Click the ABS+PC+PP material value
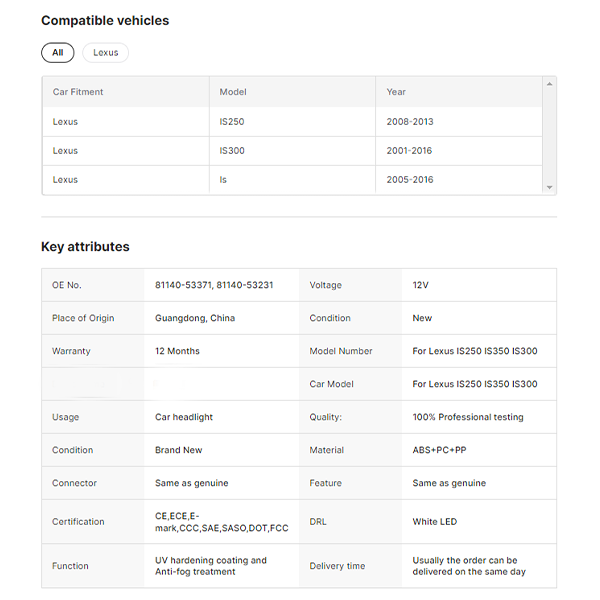Image resolution: width=600 pixels, height=600 pixels. click(x=439, y=450)
